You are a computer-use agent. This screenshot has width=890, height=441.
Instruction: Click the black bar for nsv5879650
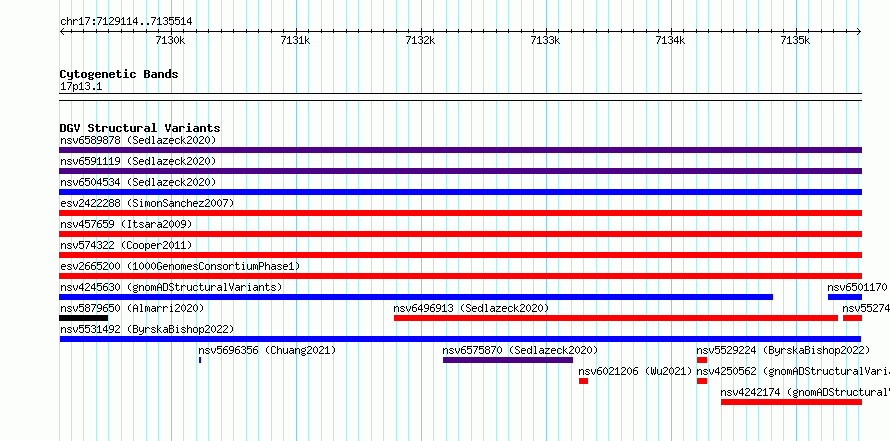click(x=83, y=318)
